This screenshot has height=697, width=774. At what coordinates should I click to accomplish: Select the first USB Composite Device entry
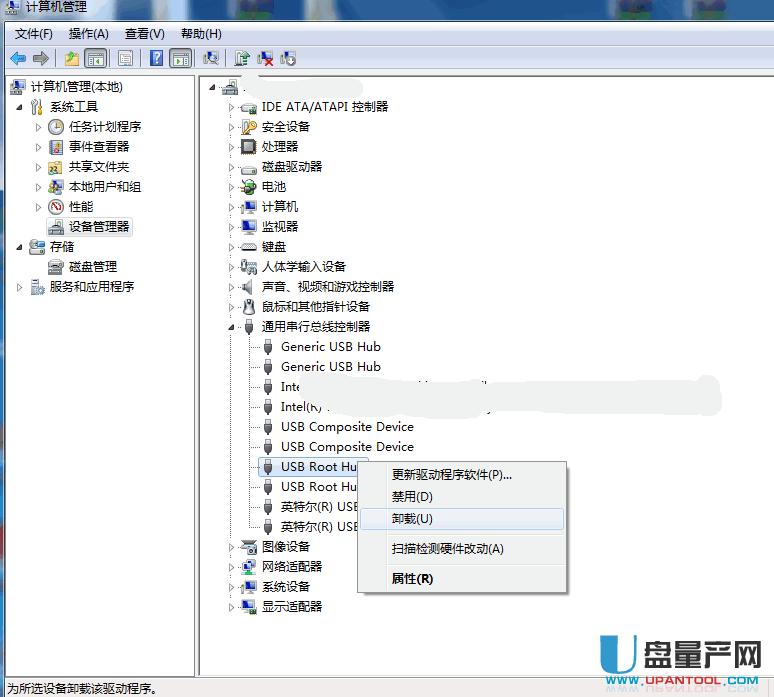[x=346, y=427]
